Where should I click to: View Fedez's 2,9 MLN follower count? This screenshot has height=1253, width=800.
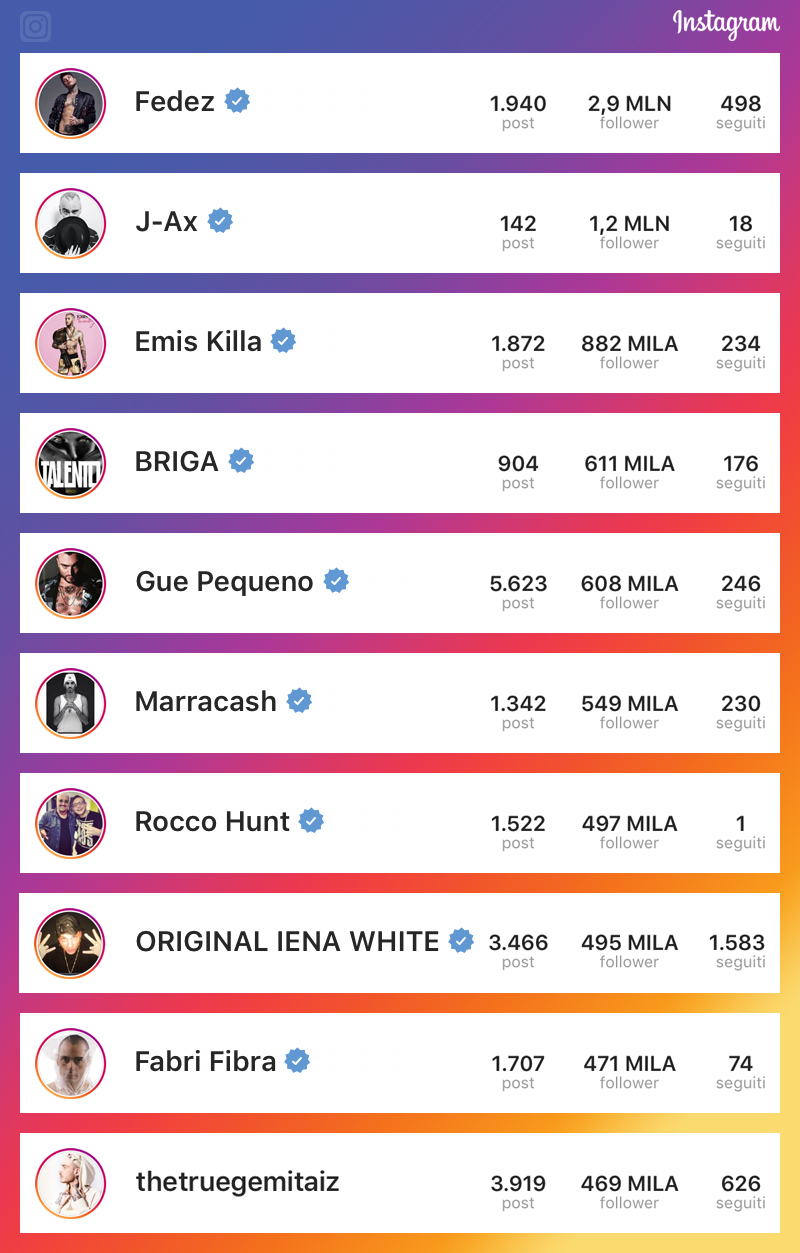[x=629, y=111]
